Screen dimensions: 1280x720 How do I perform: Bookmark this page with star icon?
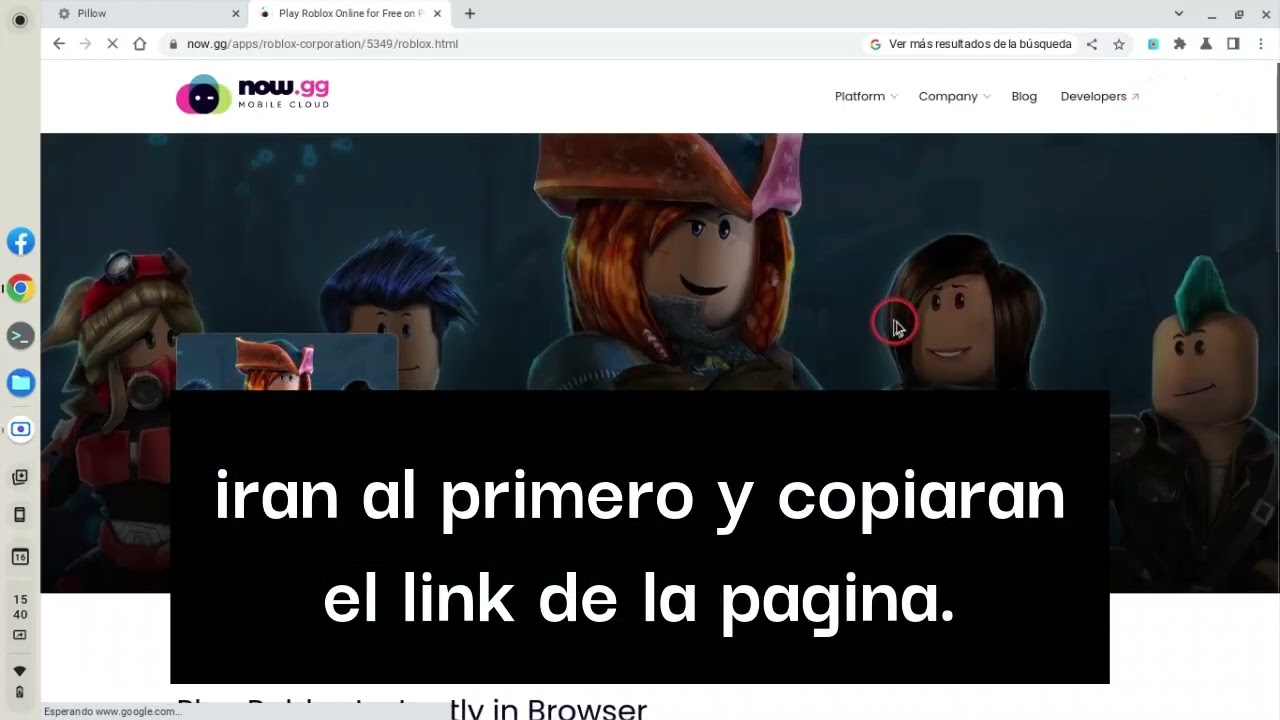(x=1119, y=44)
